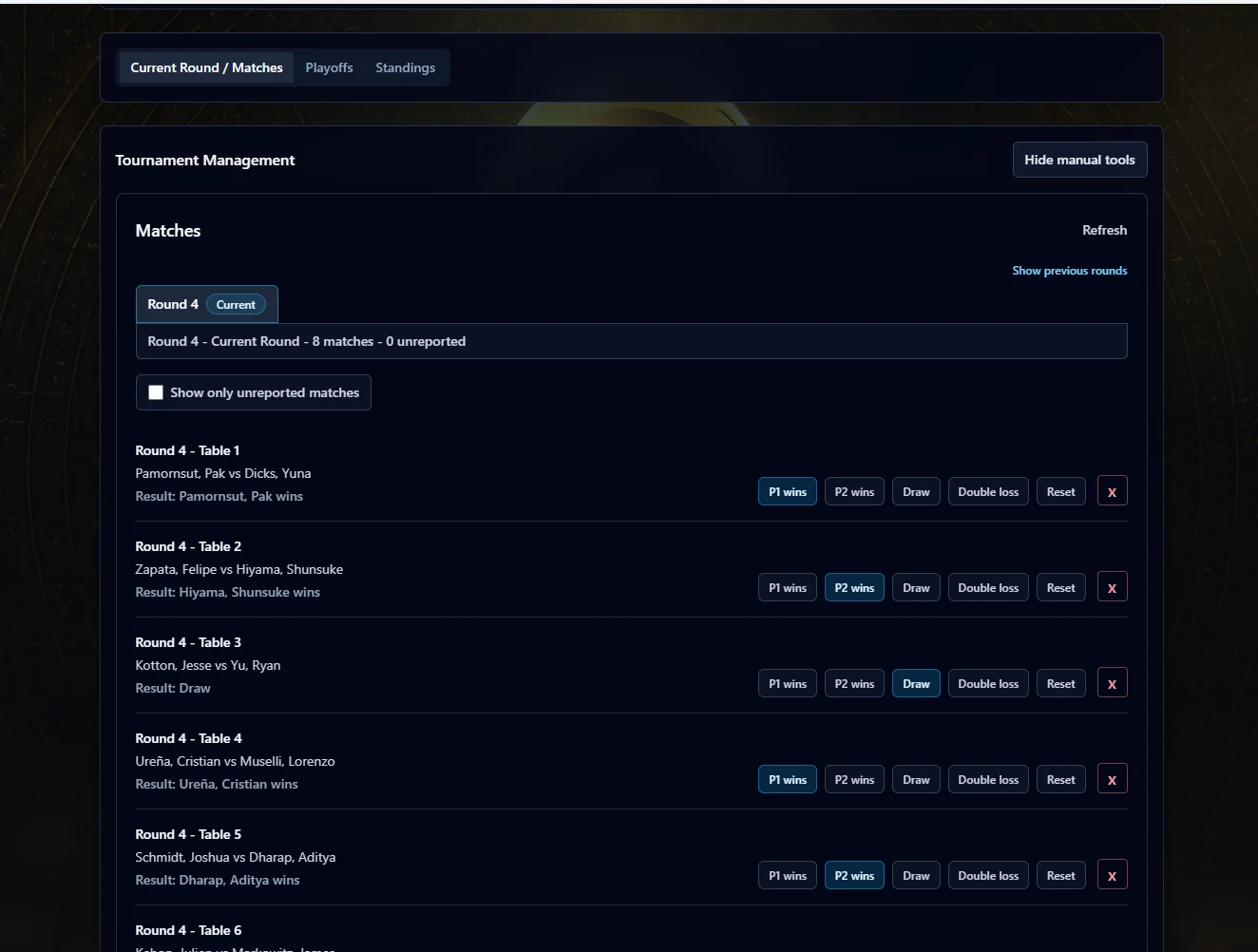Image resolution: width=1258 pixels, height=952 pixels.
Task: Mark P1 wins for Table 5
Action: click(788, 875)
